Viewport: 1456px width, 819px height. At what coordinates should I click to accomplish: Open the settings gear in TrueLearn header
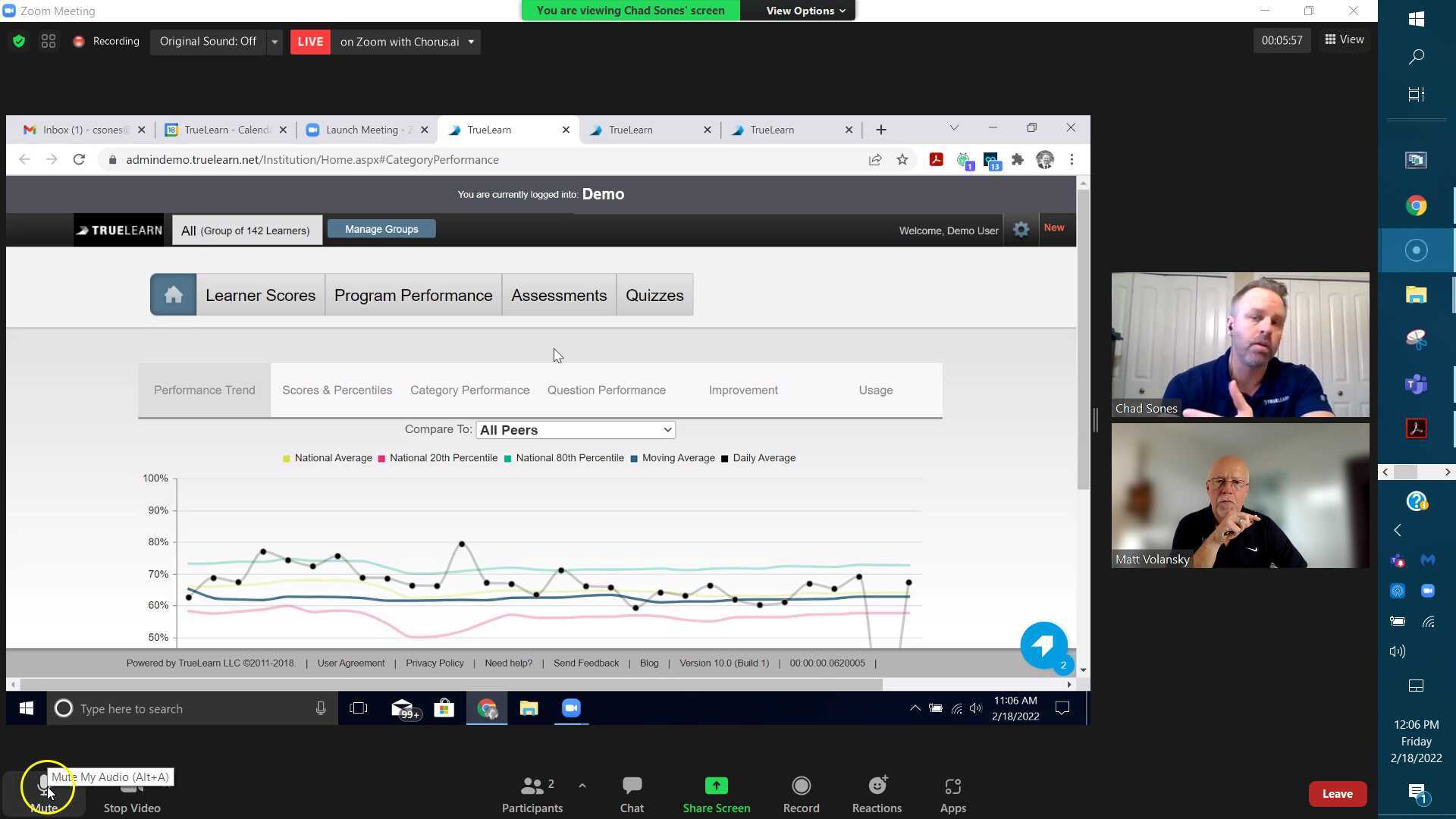coord(1021,229)
